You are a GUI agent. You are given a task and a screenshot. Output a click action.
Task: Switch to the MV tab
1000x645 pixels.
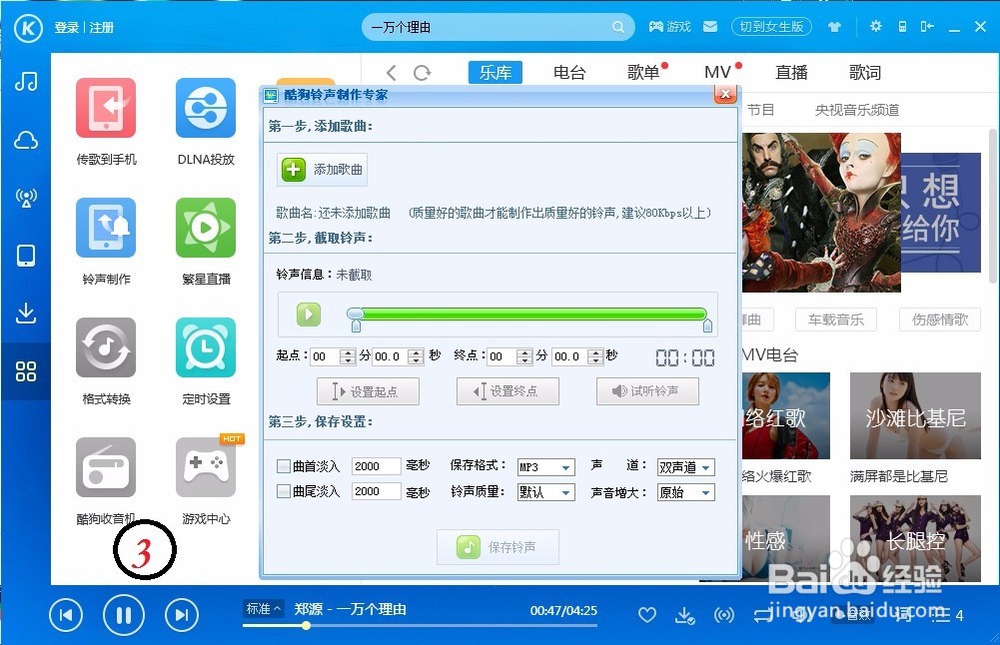(x=717, y=73)
